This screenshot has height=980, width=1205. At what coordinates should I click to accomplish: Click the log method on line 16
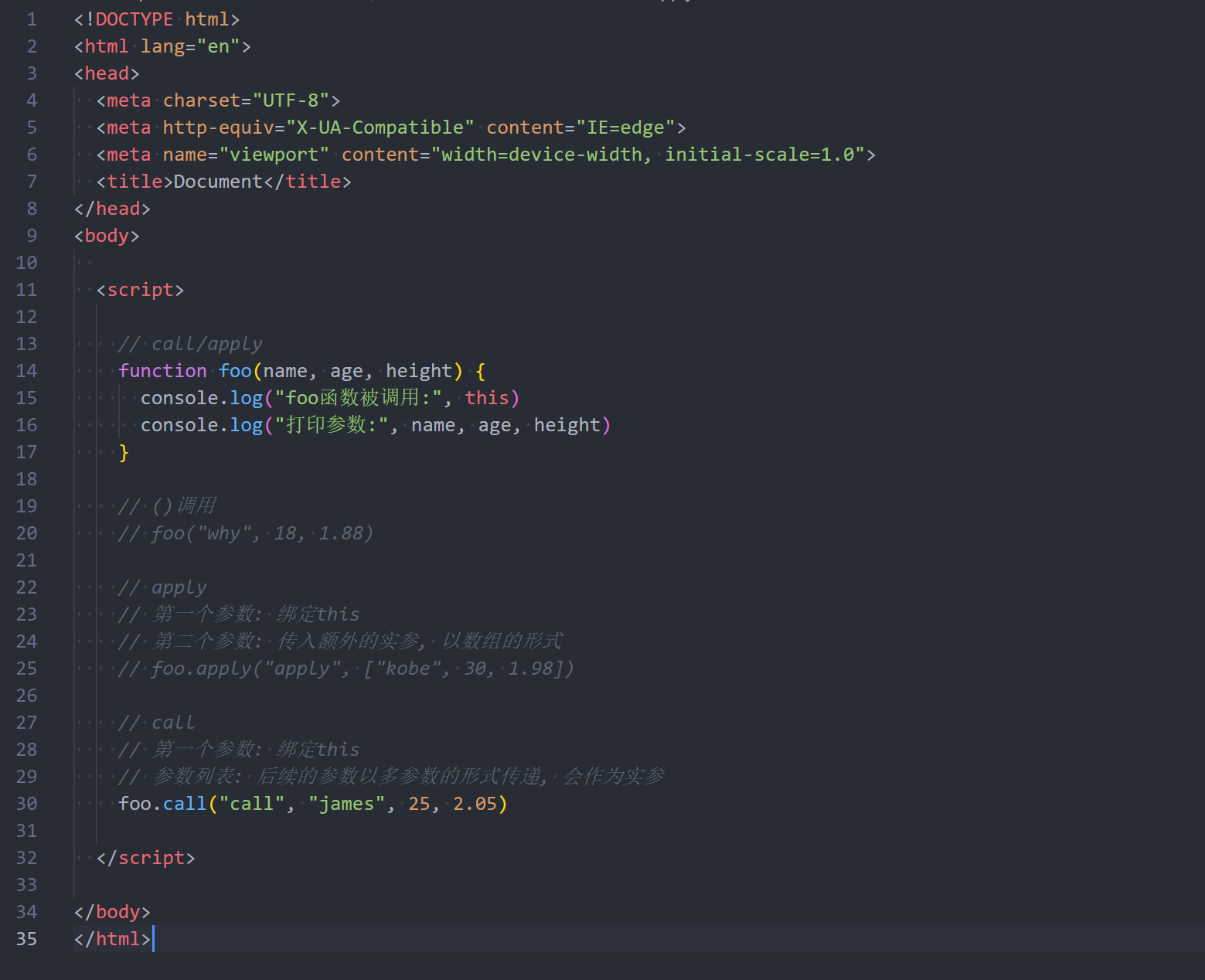247,425
